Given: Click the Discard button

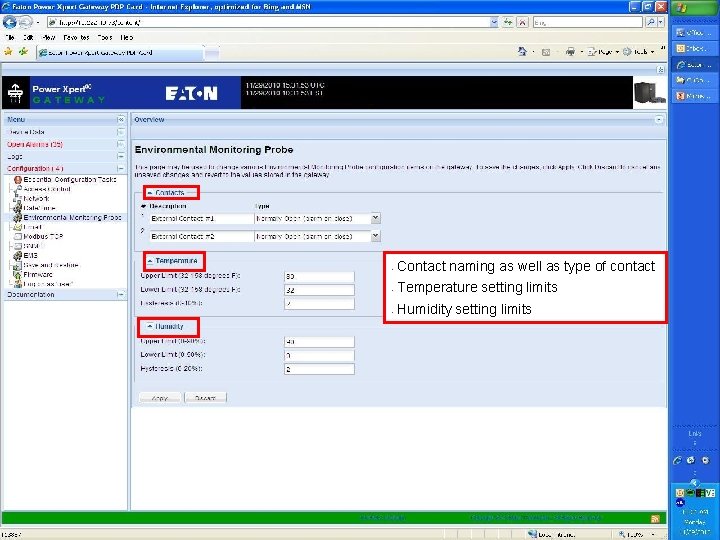Looking at the screenshot, I should [x=205, y=398].
